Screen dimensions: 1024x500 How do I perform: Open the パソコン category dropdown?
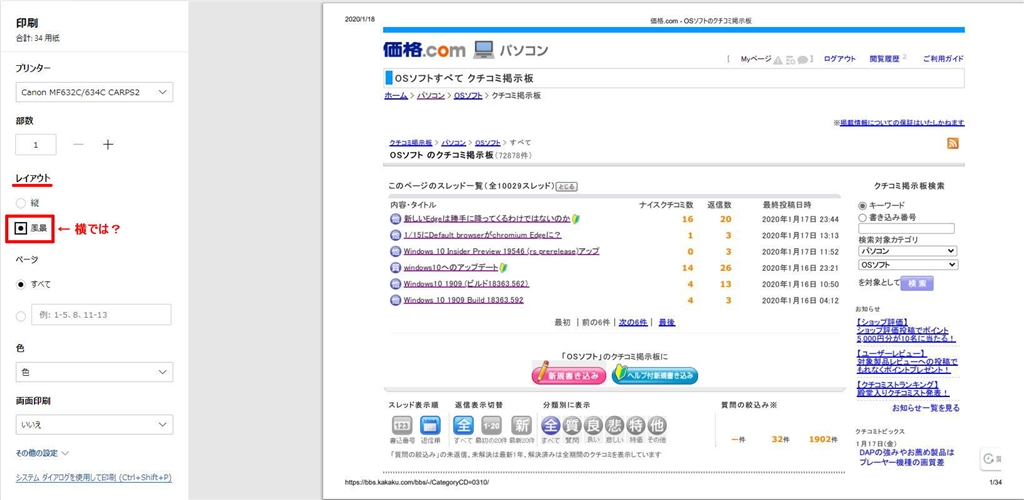[908, 251]
